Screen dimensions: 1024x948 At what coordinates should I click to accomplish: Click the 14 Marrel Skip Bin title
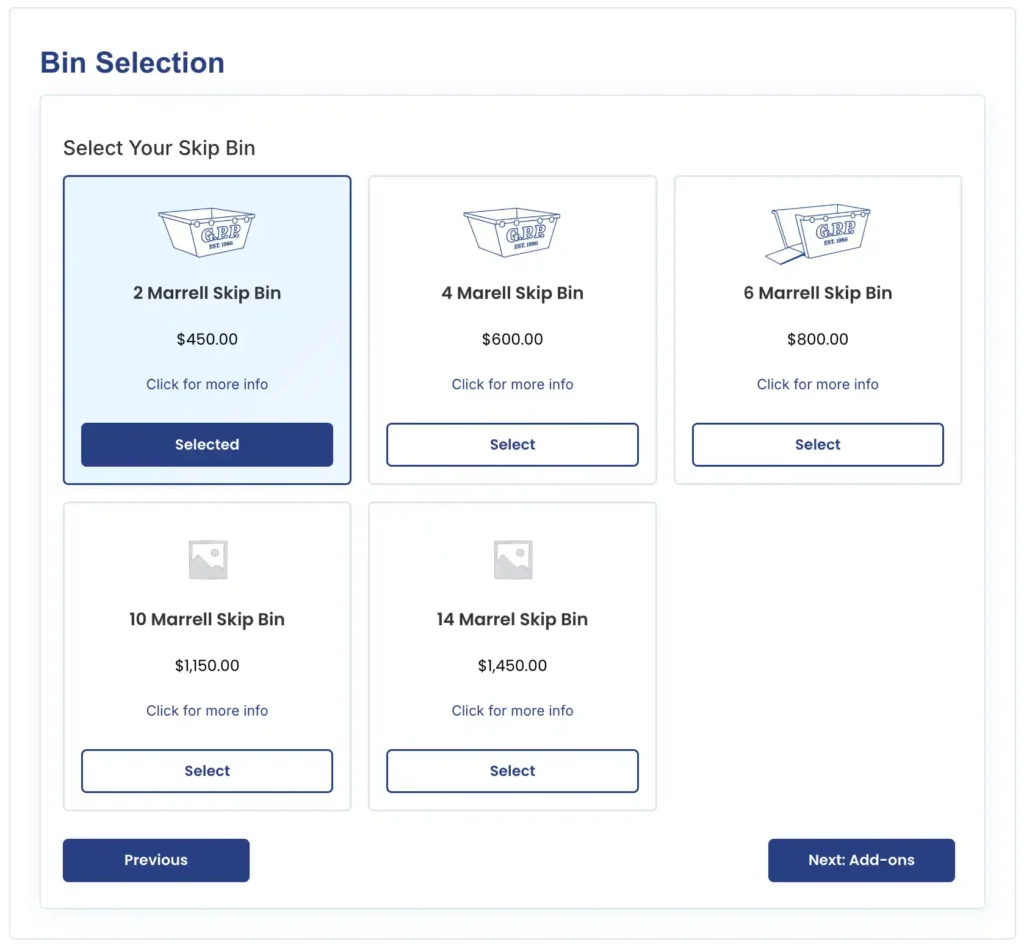pyautogui.click(x=512, y=620)
